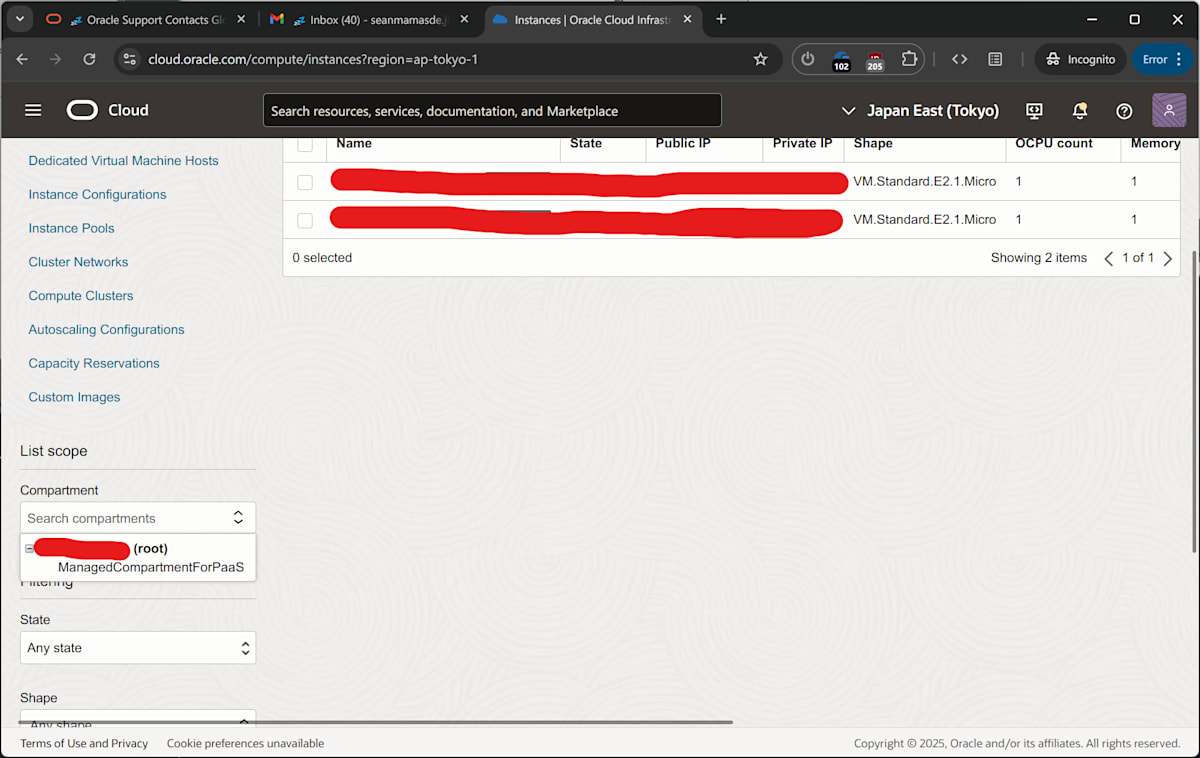Click the Oracle Cloud logo
Image resolution: width=1200 pixels, height=758 pixels.
pyautogui.click(x=108, y=110)
